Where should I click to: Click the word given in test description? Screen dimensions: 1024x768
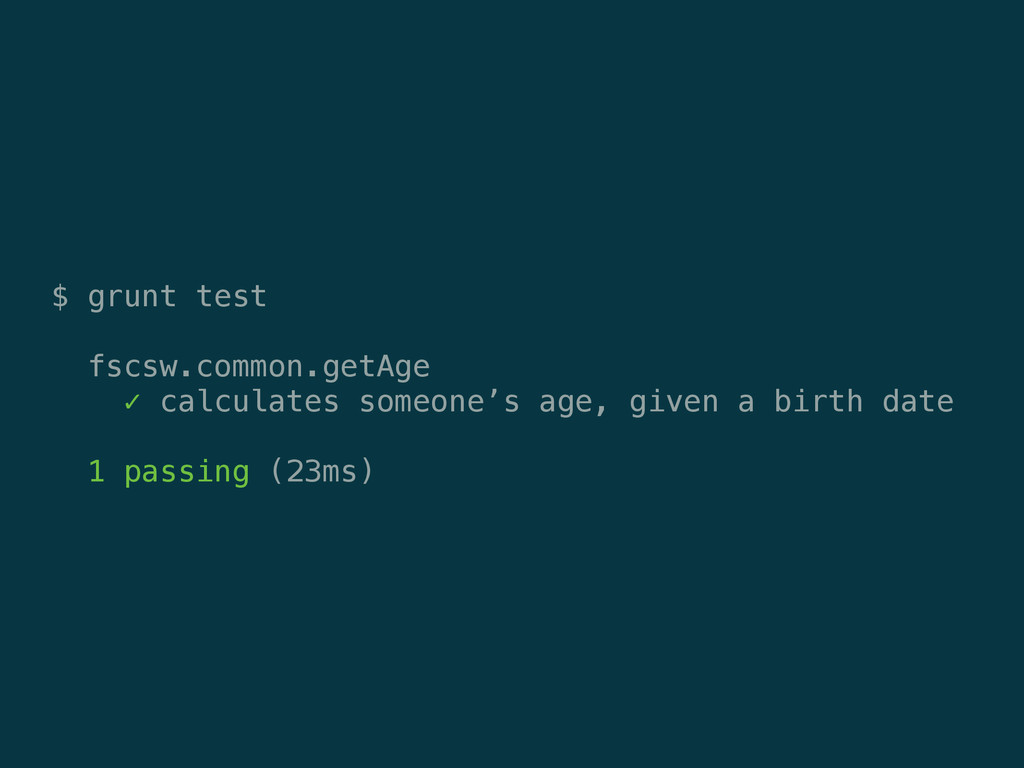(674, 403)
